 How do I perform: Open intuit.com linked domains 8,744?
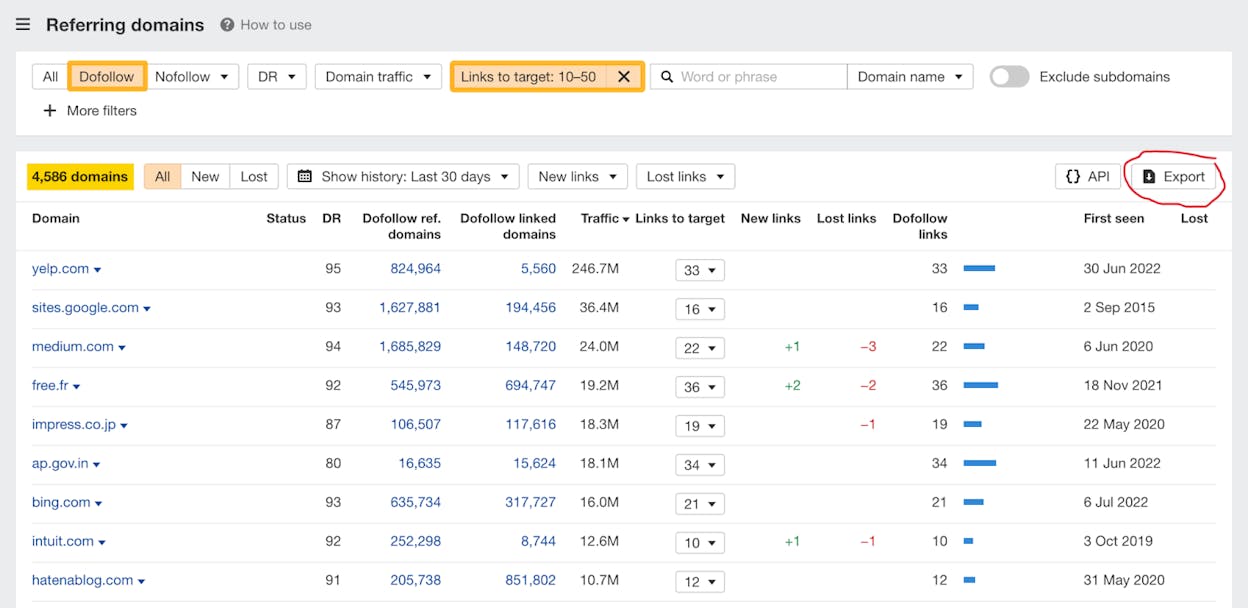point(538,542)
